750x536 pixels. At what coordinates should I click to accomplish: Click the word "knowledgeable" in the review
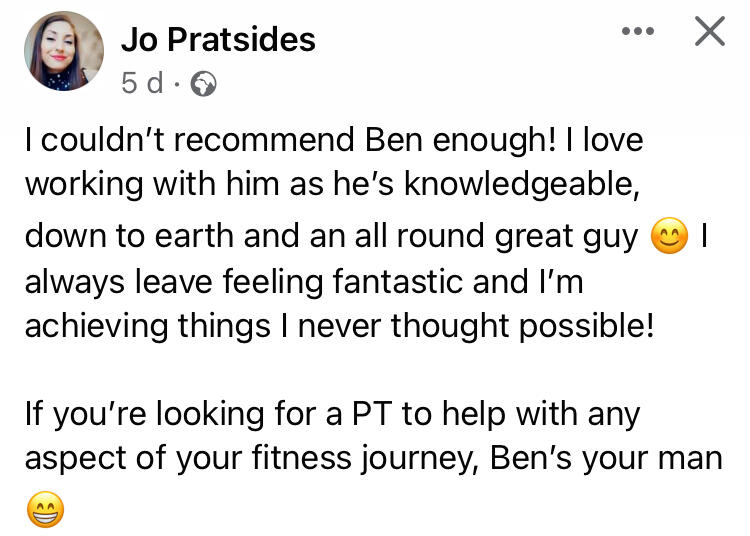[x=522, y=185]
